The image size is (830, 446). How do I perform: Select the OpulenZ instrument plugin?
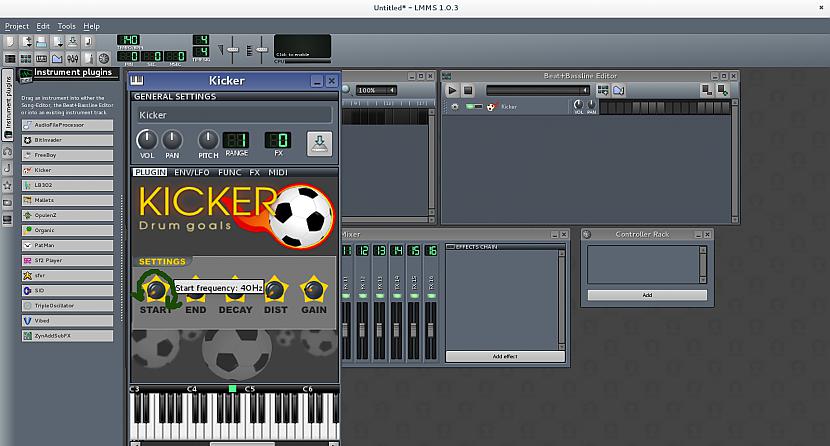67,215
